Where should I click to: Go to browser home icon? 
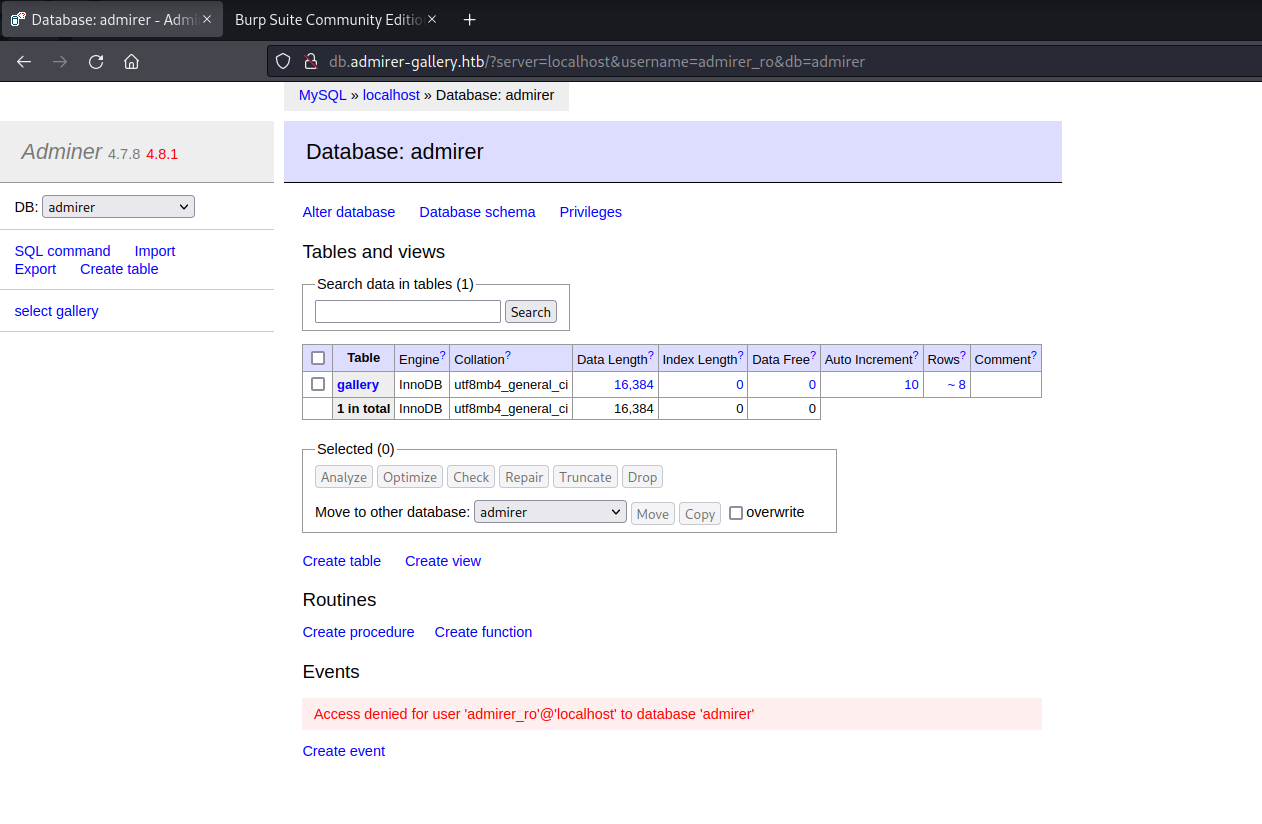coord(131,61)
